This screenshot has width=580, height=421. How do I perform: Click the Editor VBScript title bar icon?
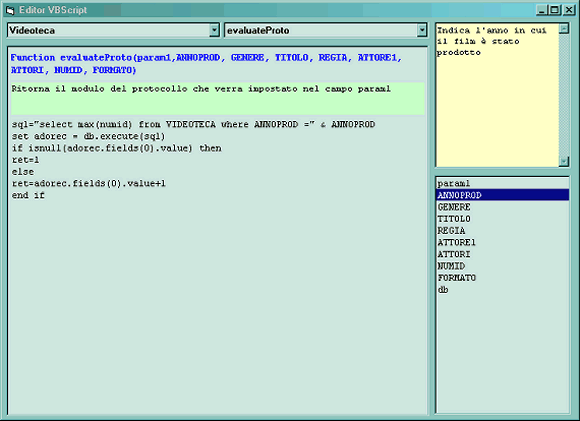10,10
